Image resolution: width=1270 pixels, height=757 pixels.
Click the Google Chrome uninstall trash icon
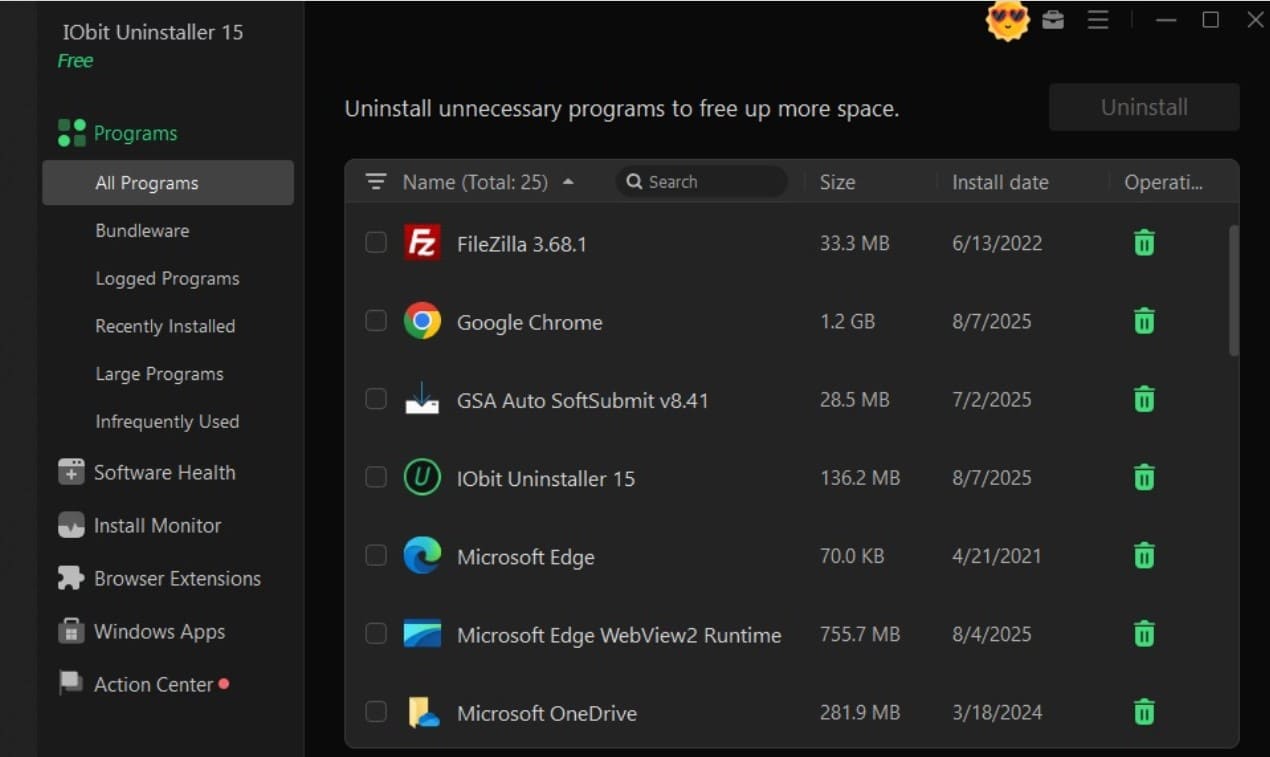coord(1144,321)
